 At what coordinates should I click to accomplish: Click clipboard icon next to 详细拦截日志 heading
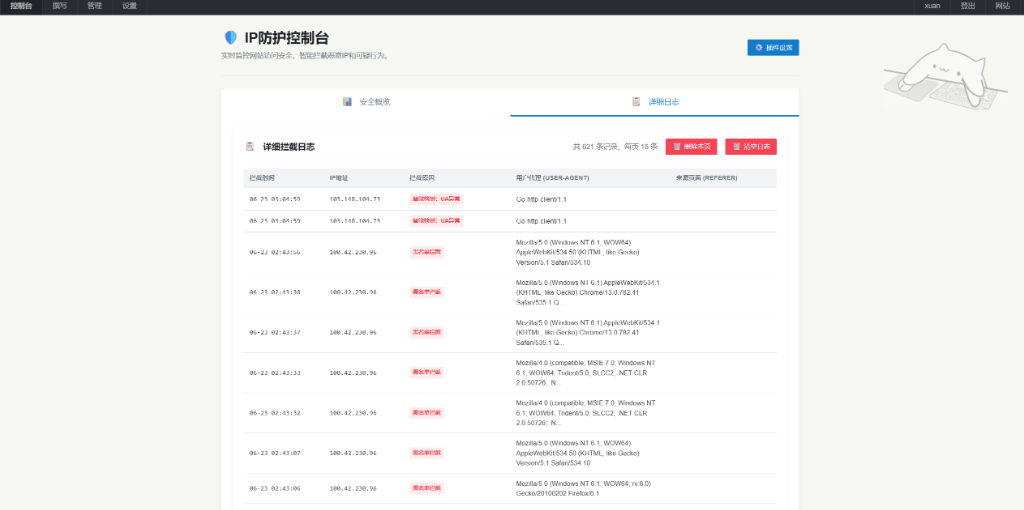[x=250, y=147]
